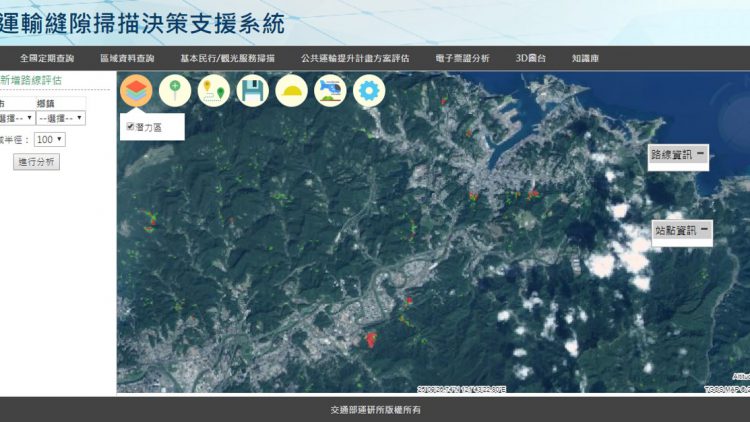
Task: Click the floppy disk save icon
Action: (253, 90)
